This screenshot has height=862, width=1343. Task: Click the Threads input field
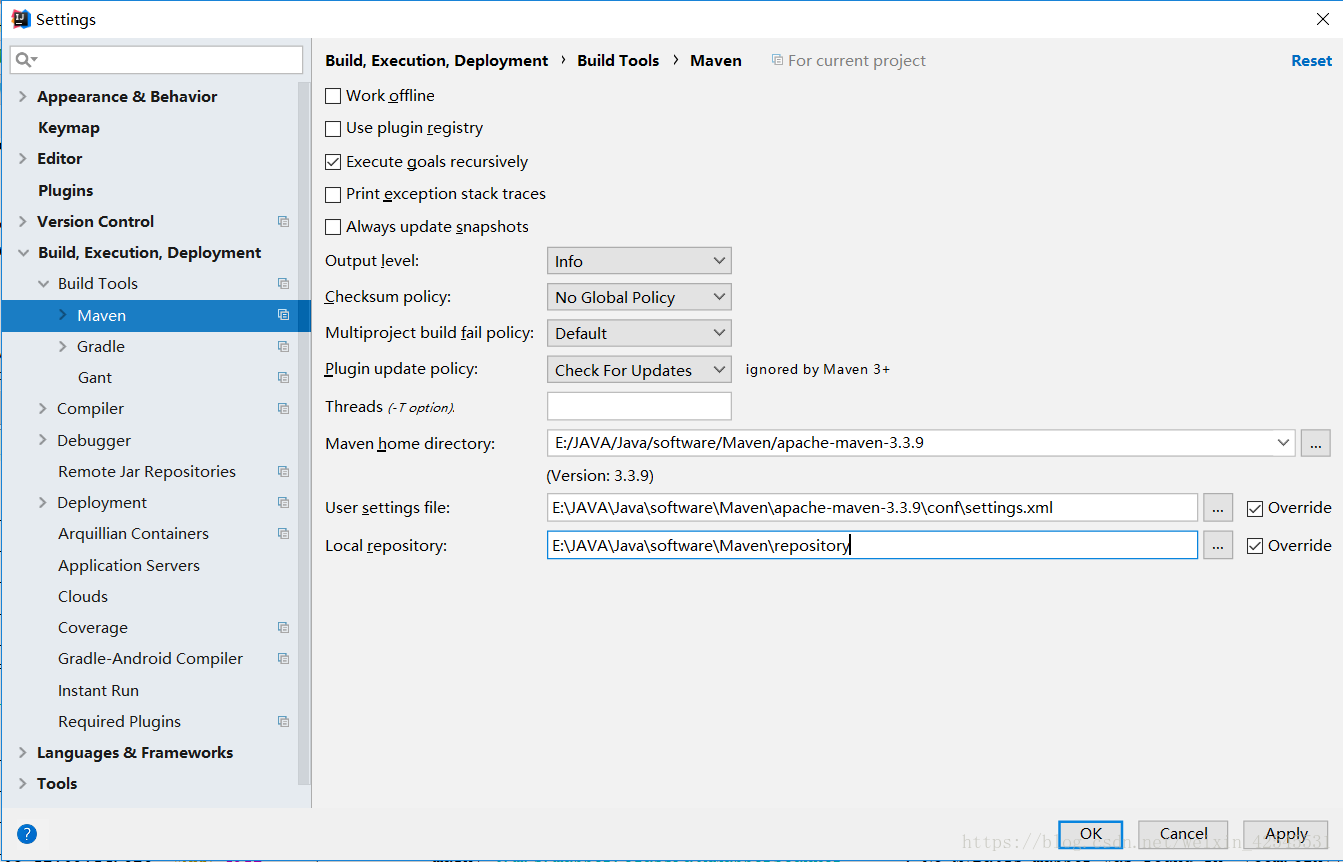coord(639,406)
